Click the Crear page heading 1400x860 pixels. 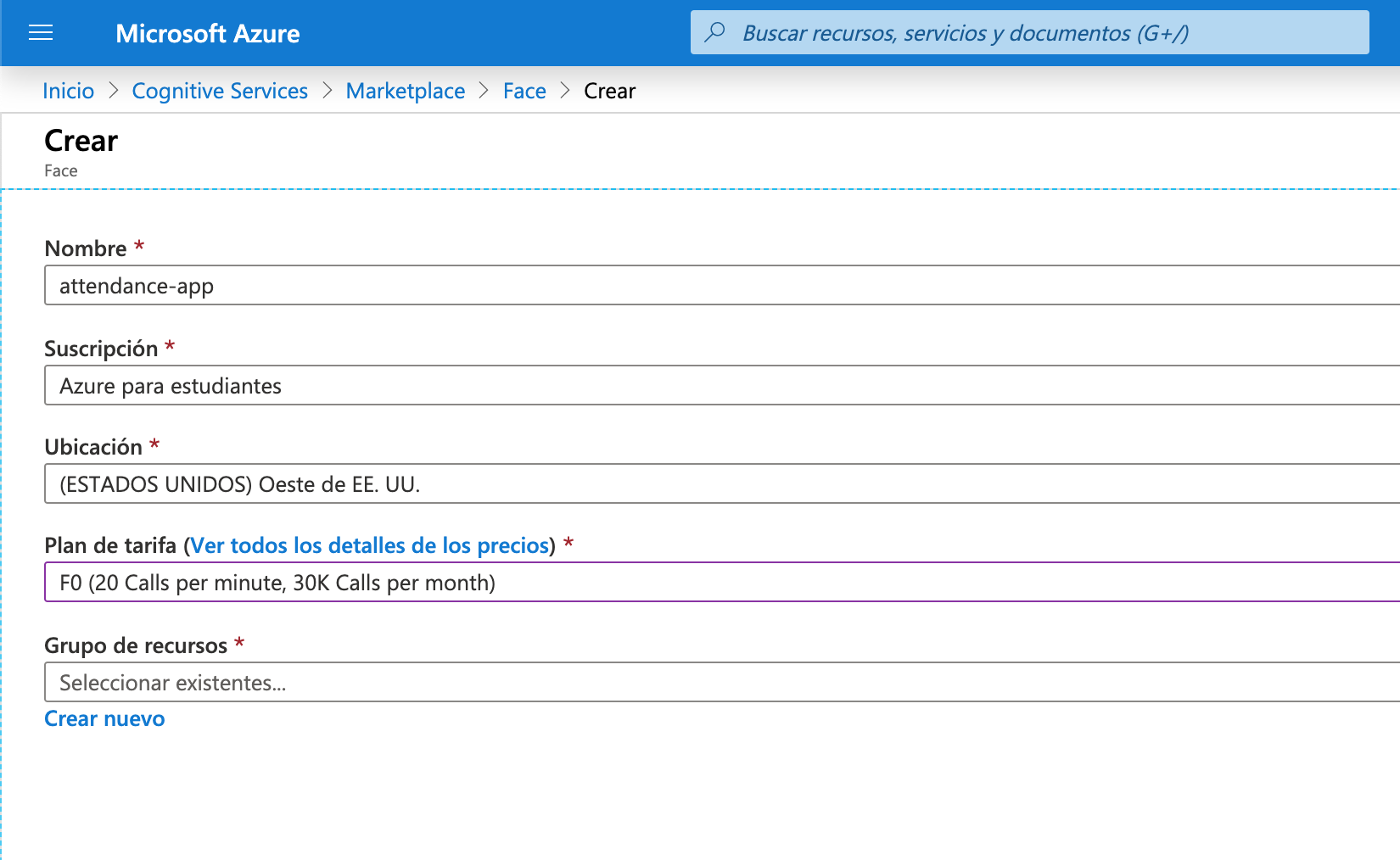pyautogui.click(x=81, y=141)
